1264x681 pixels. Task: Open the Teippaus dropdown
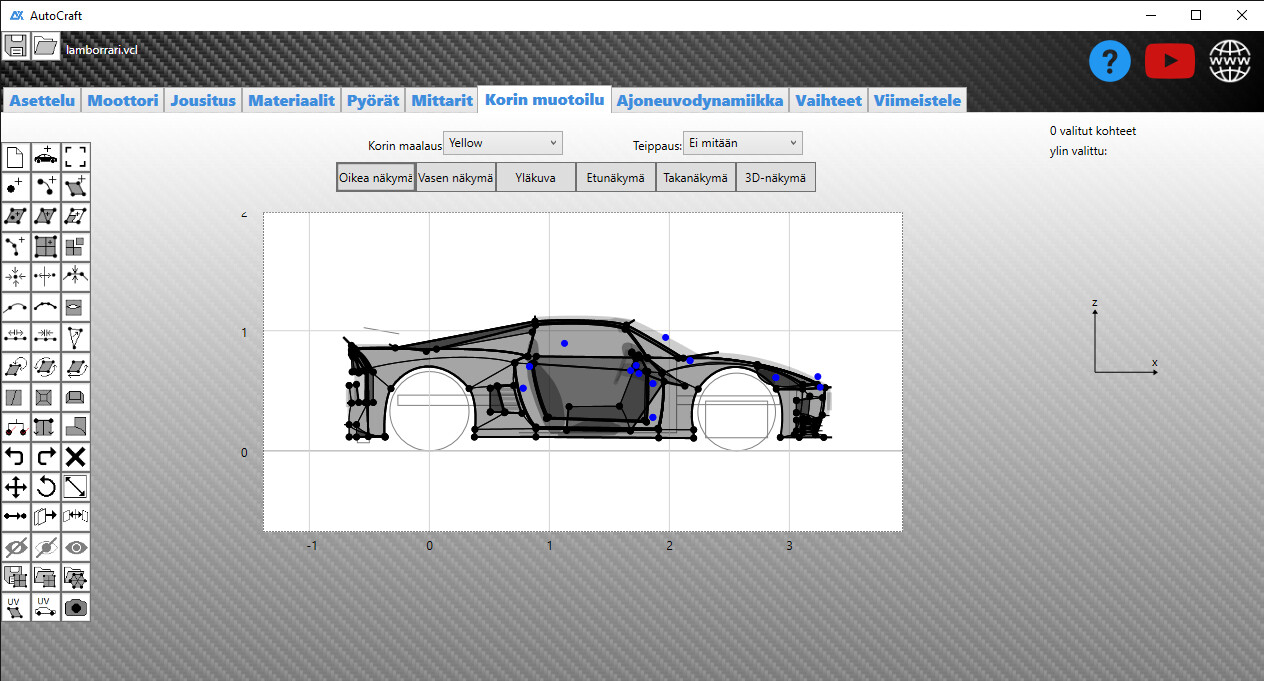click(742, 143)
